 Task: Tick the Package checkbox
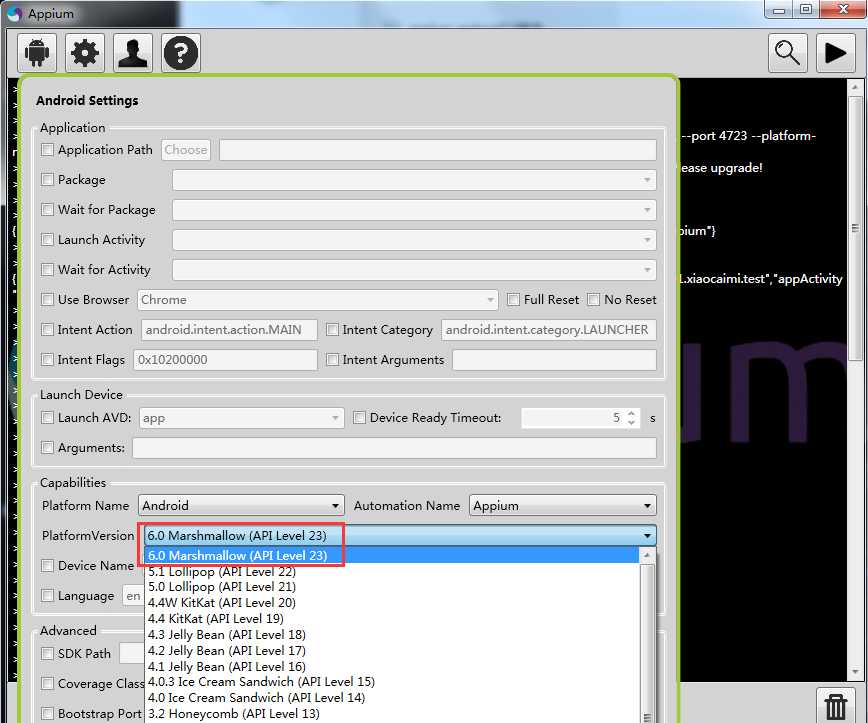48,179
